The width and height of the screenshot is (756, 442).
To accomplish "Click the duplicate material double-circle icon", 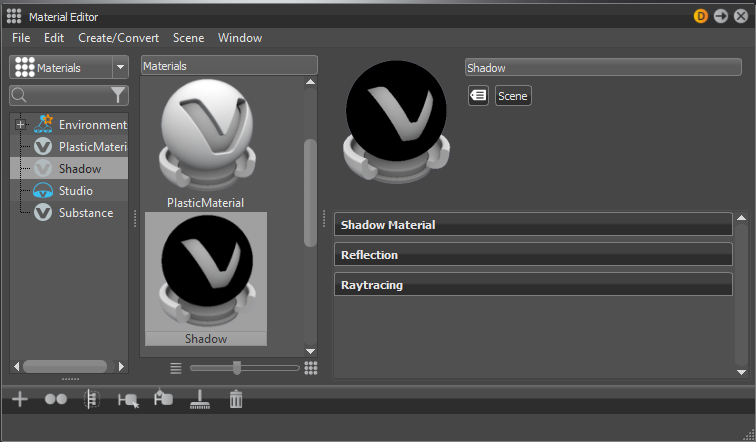I will (x=55, y=399).
